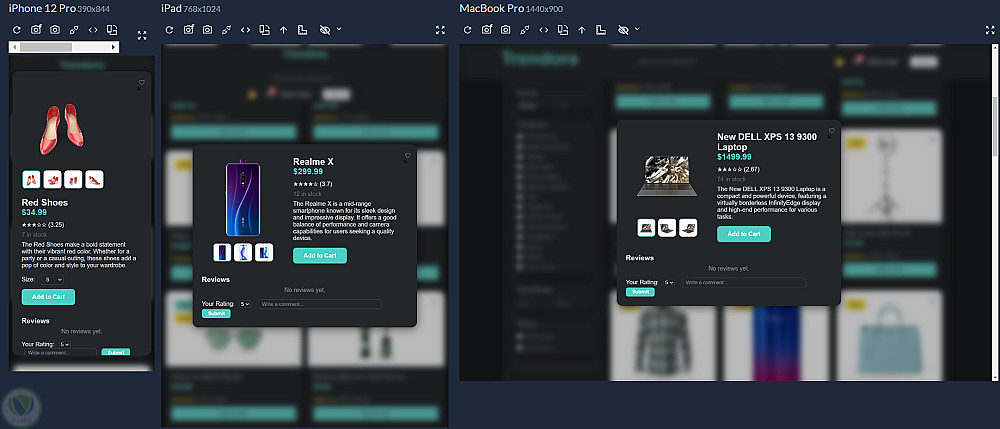Expand MacBook Pro pane to fullscreen
The image size is (1000, 429).
pyautogui.click(x=990, y=30)
